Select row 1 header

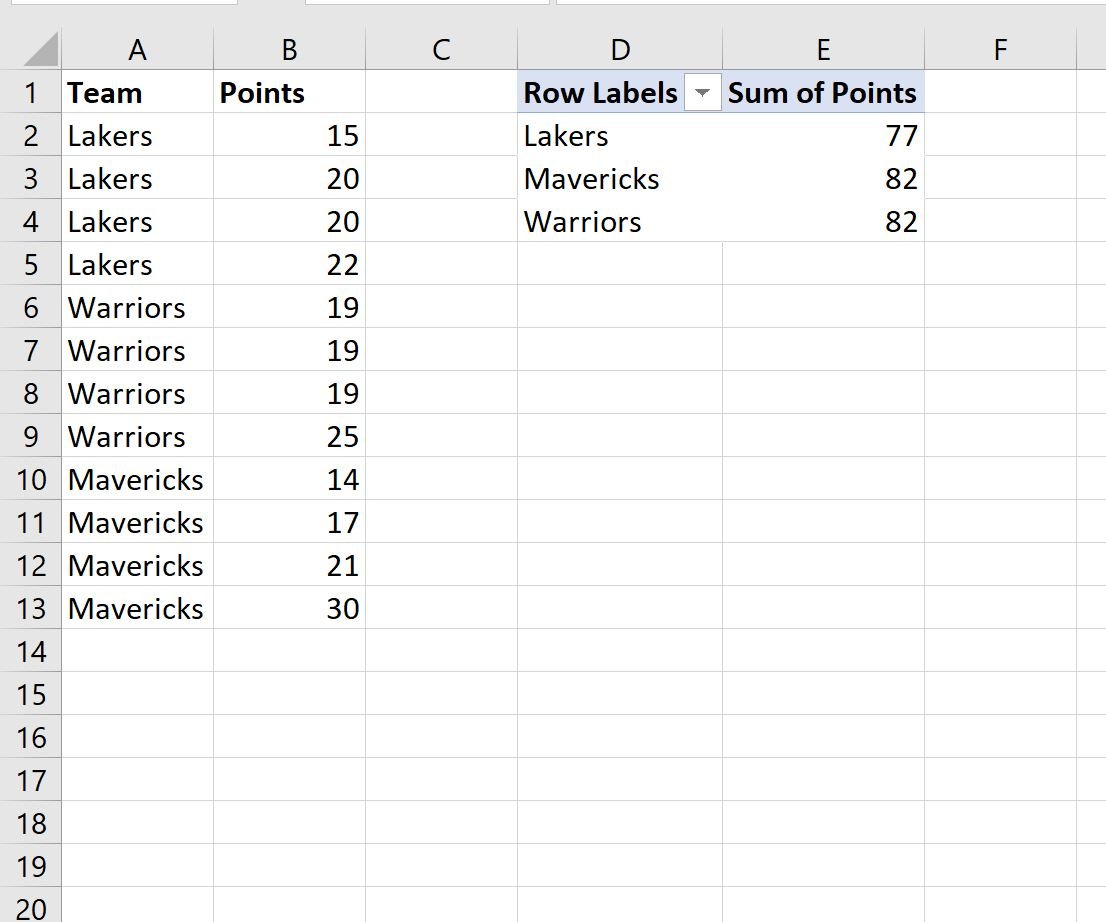point(30,92)
